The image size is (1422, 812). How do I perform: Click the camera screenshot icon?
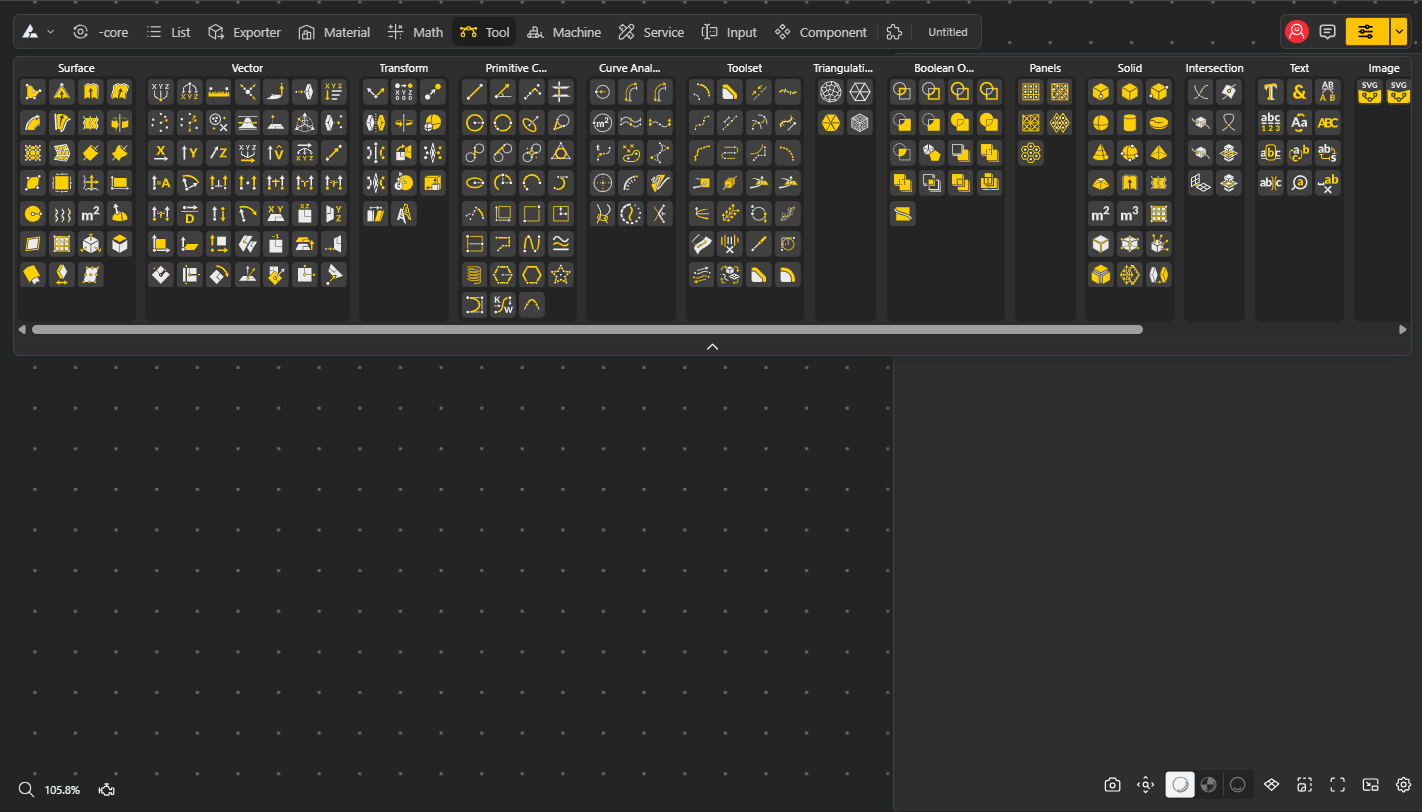click(1112, 785)
